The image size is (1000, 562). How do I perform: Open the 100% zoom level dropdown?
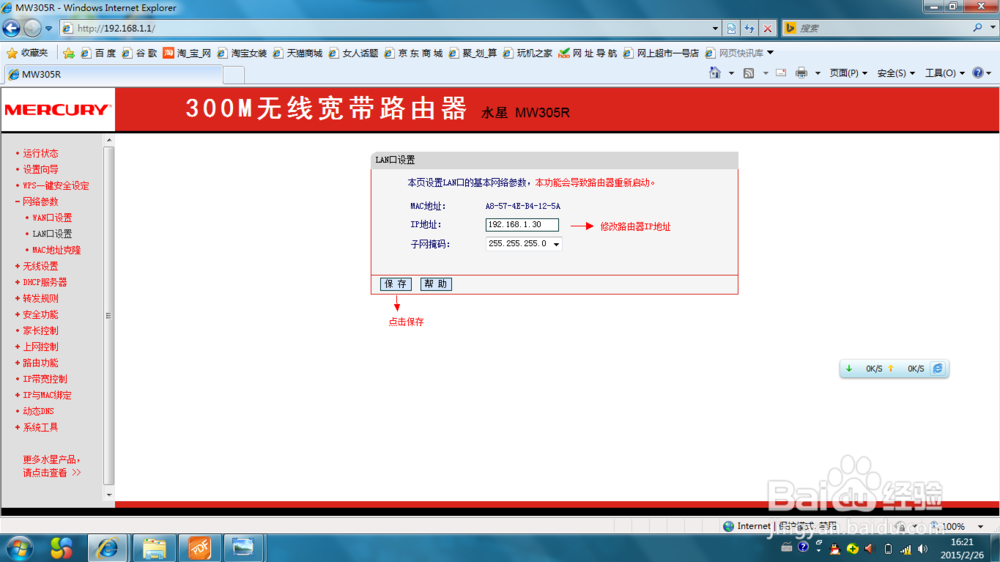[x=981, y=526]
